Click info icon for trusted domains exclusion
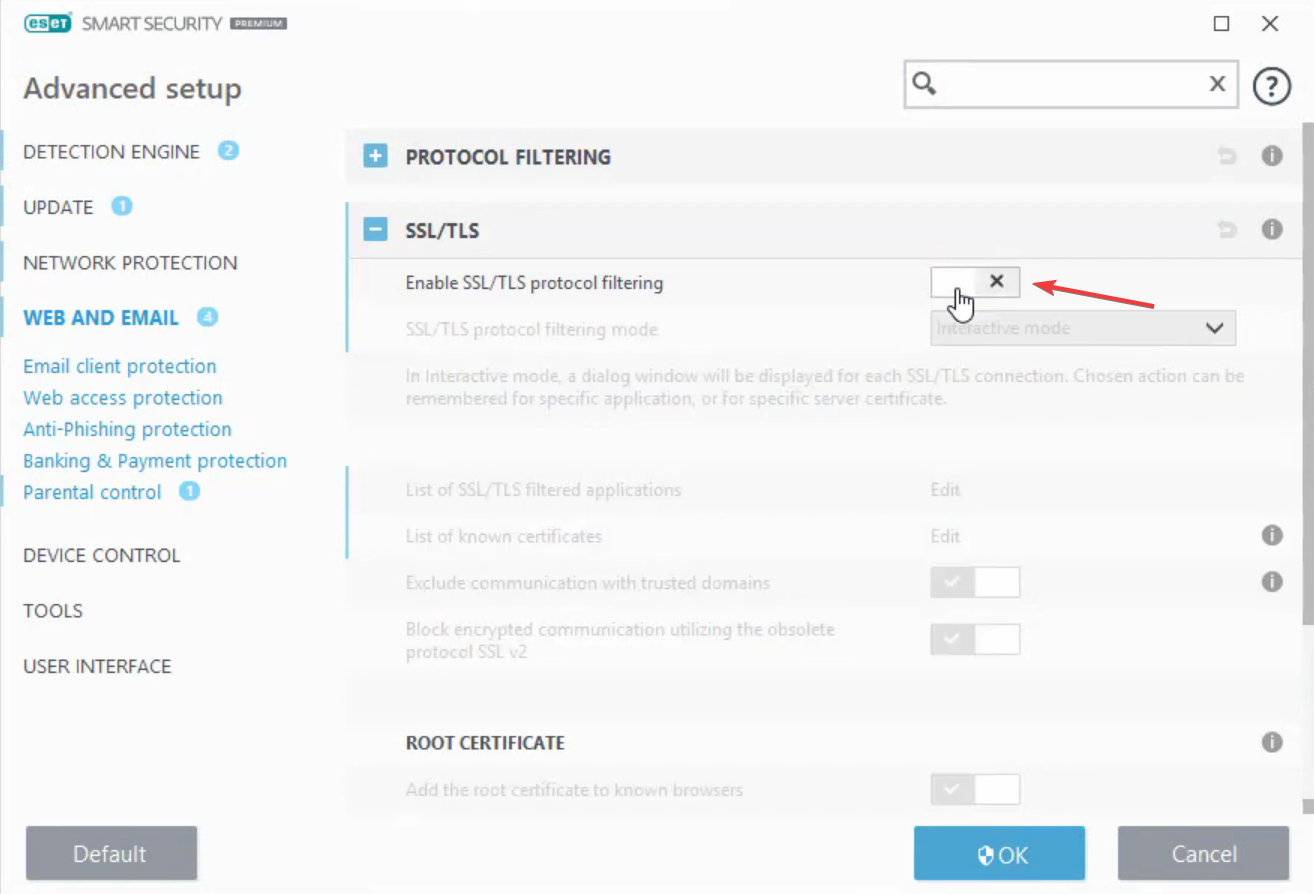This screenshot has width=1314, height=894. click(x=1272, y=581)
